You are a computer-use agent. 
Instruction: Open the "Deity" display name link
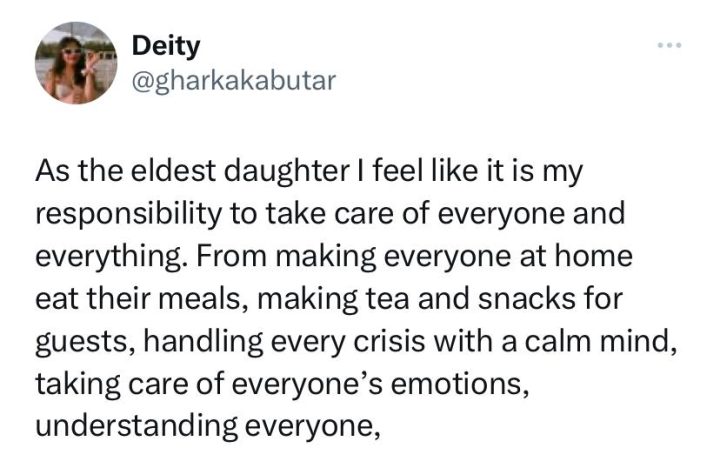pyautogui.click(x=166, y=47)
